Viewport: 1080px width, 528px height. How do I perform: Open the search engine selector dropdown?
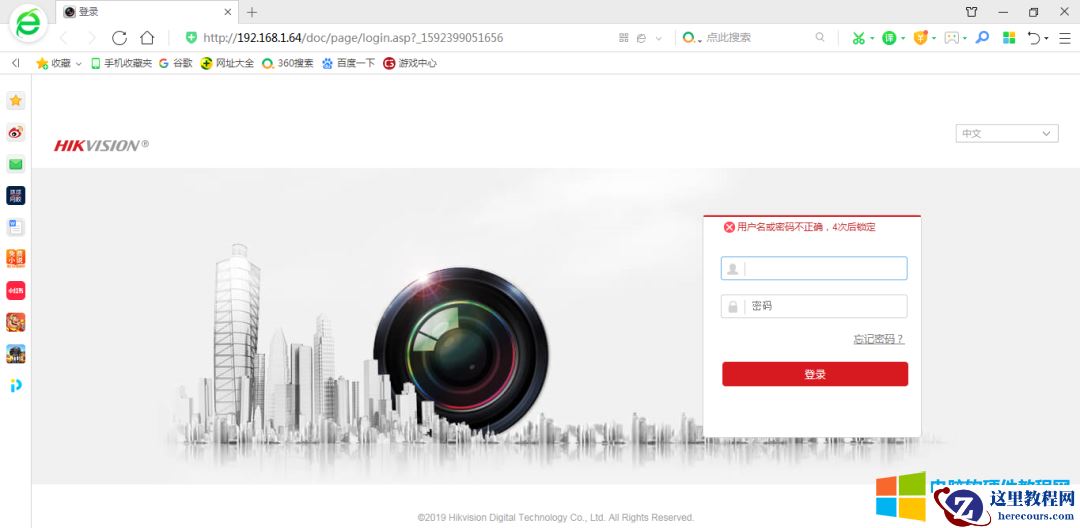692,38
